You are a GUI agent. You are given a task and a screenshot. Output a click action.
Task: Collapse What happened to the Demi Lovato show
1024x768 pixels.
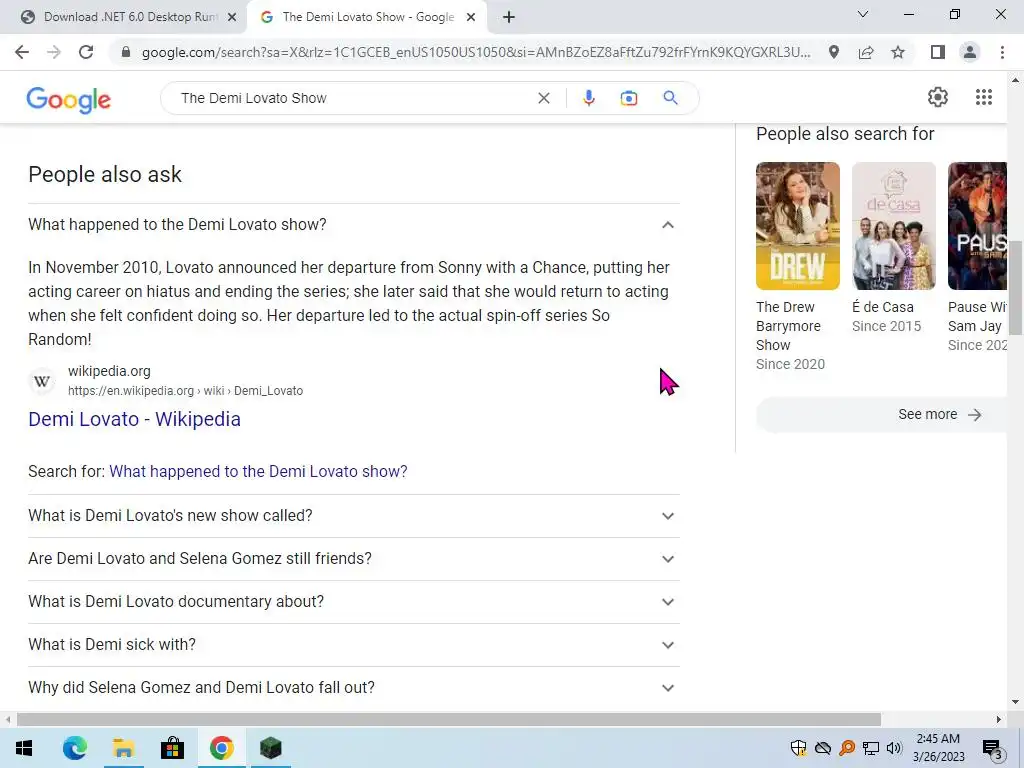[354, 225]
